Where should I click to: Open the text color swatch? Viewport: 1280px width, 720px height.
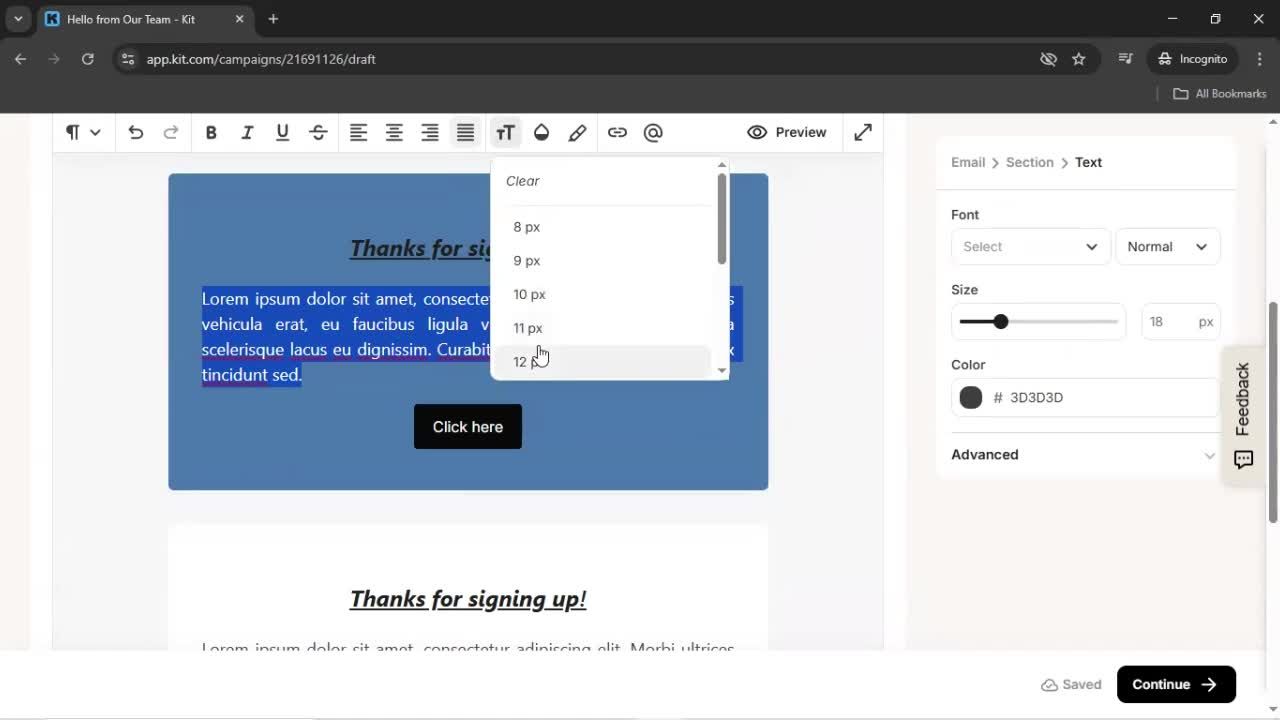[x=970, y=397]
